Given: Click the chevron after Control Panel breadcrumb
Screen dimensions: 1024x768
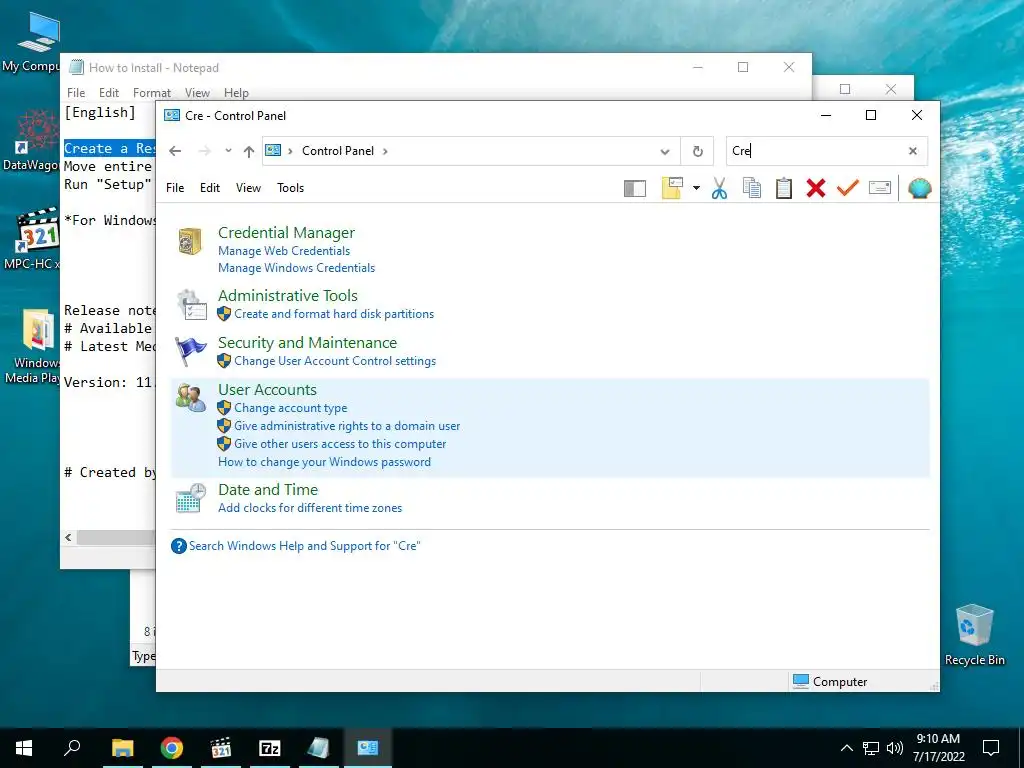Looking at the screenshot, I should pos(385,151).
